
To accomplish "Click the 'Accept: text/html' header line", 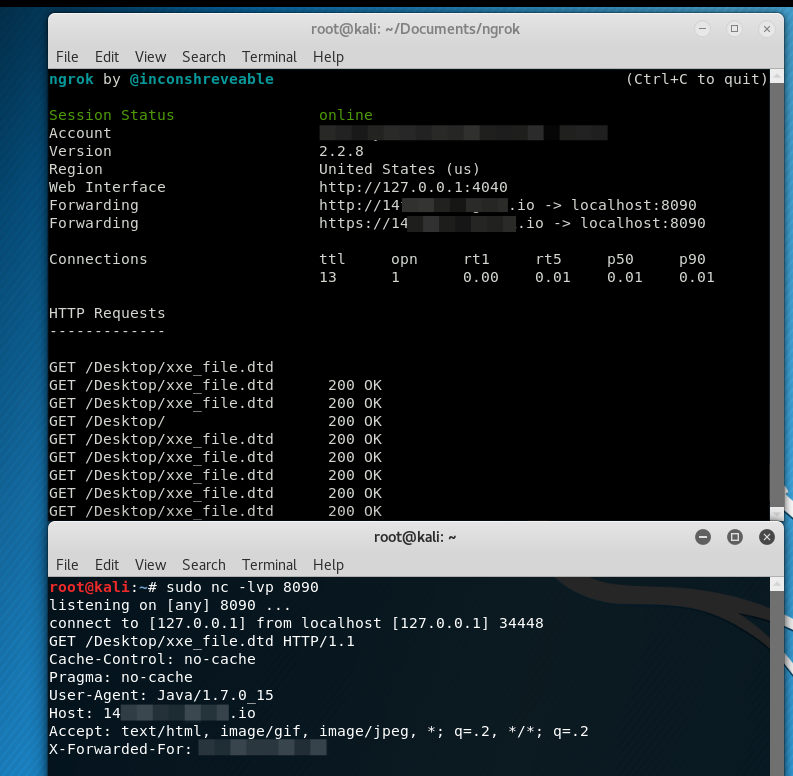I will [x=319, y=731].
